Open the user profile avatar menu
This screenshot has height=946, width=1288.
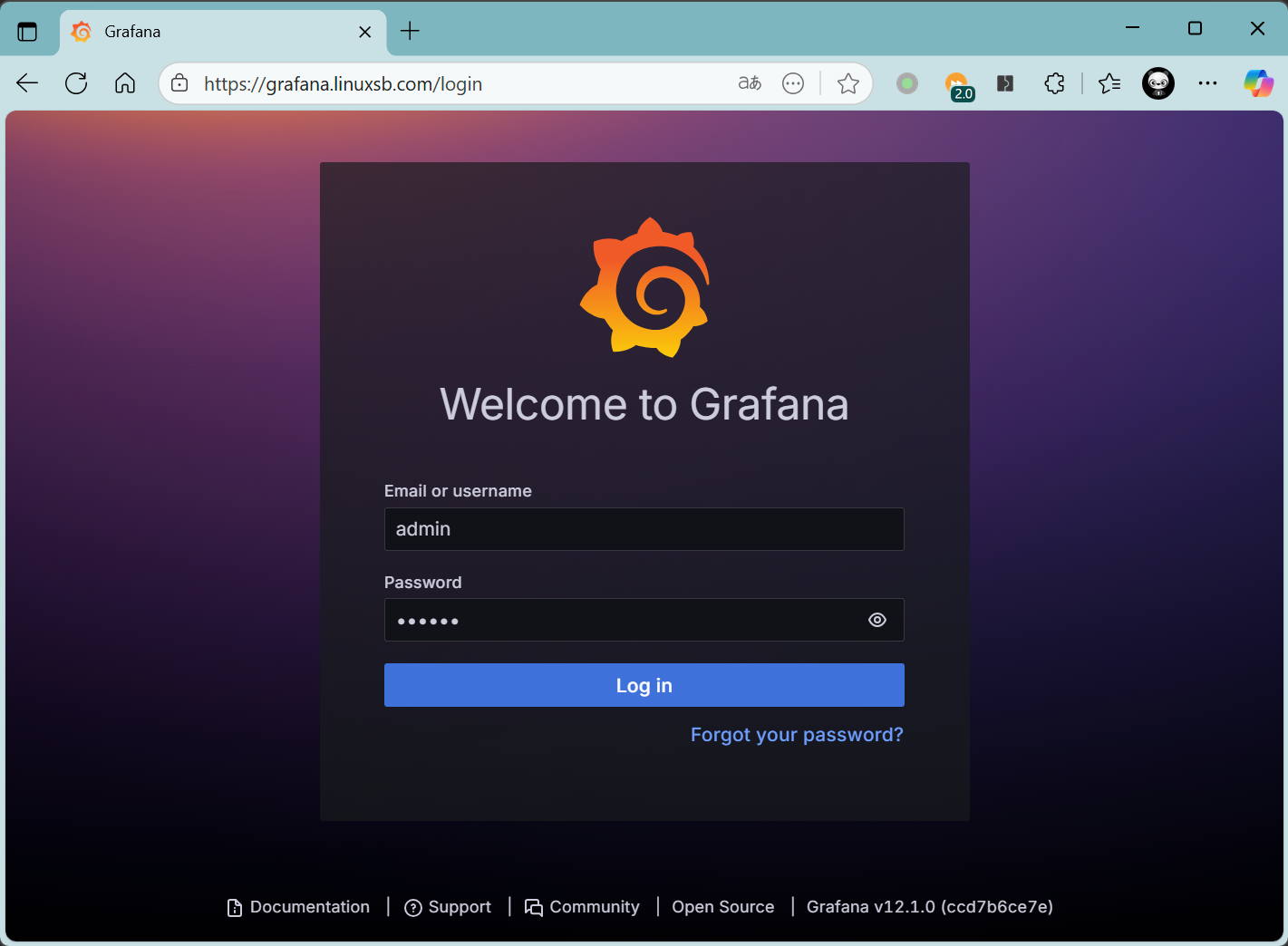coord(1157,83)
